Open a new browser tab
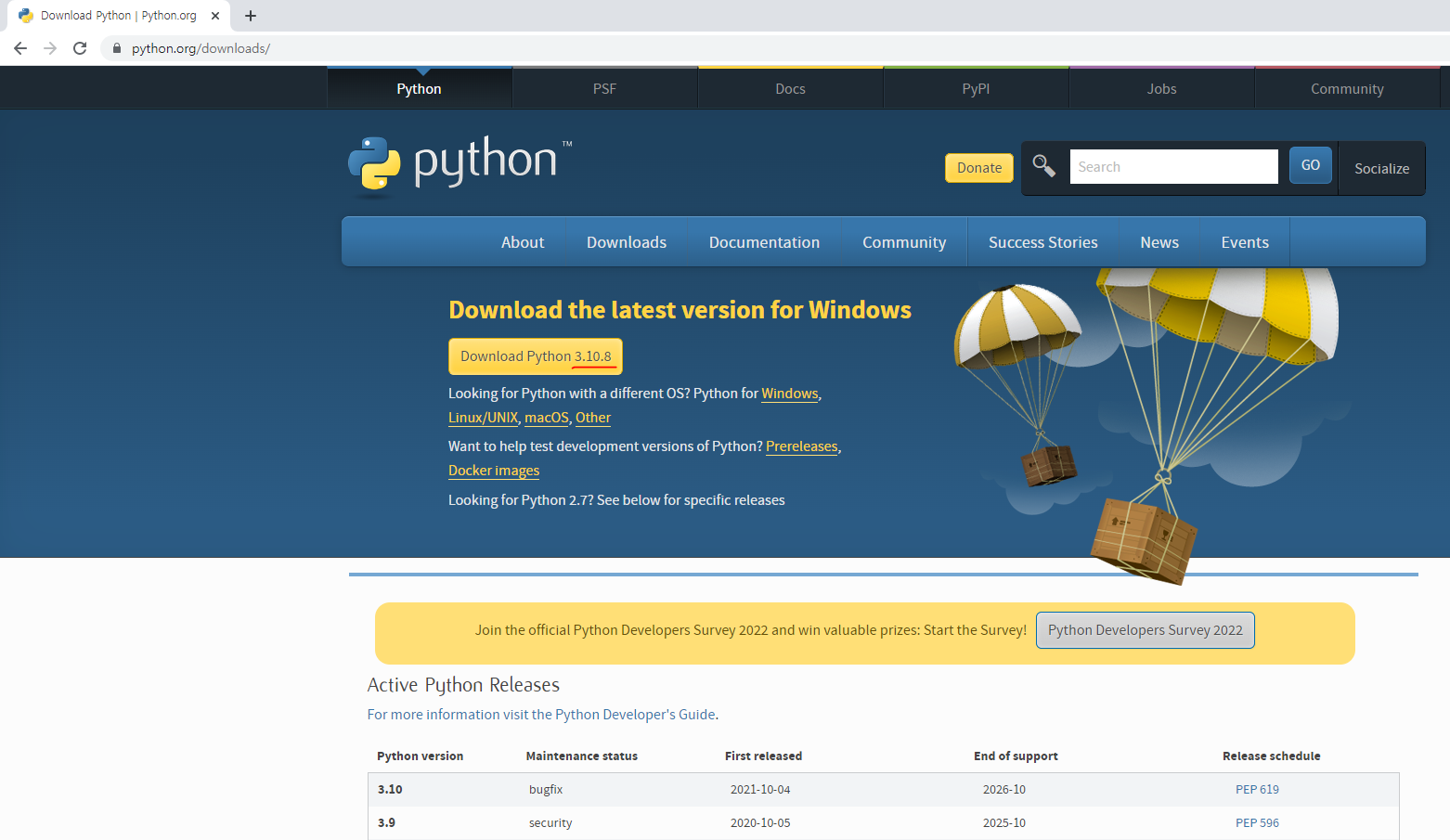 [251, 16]
